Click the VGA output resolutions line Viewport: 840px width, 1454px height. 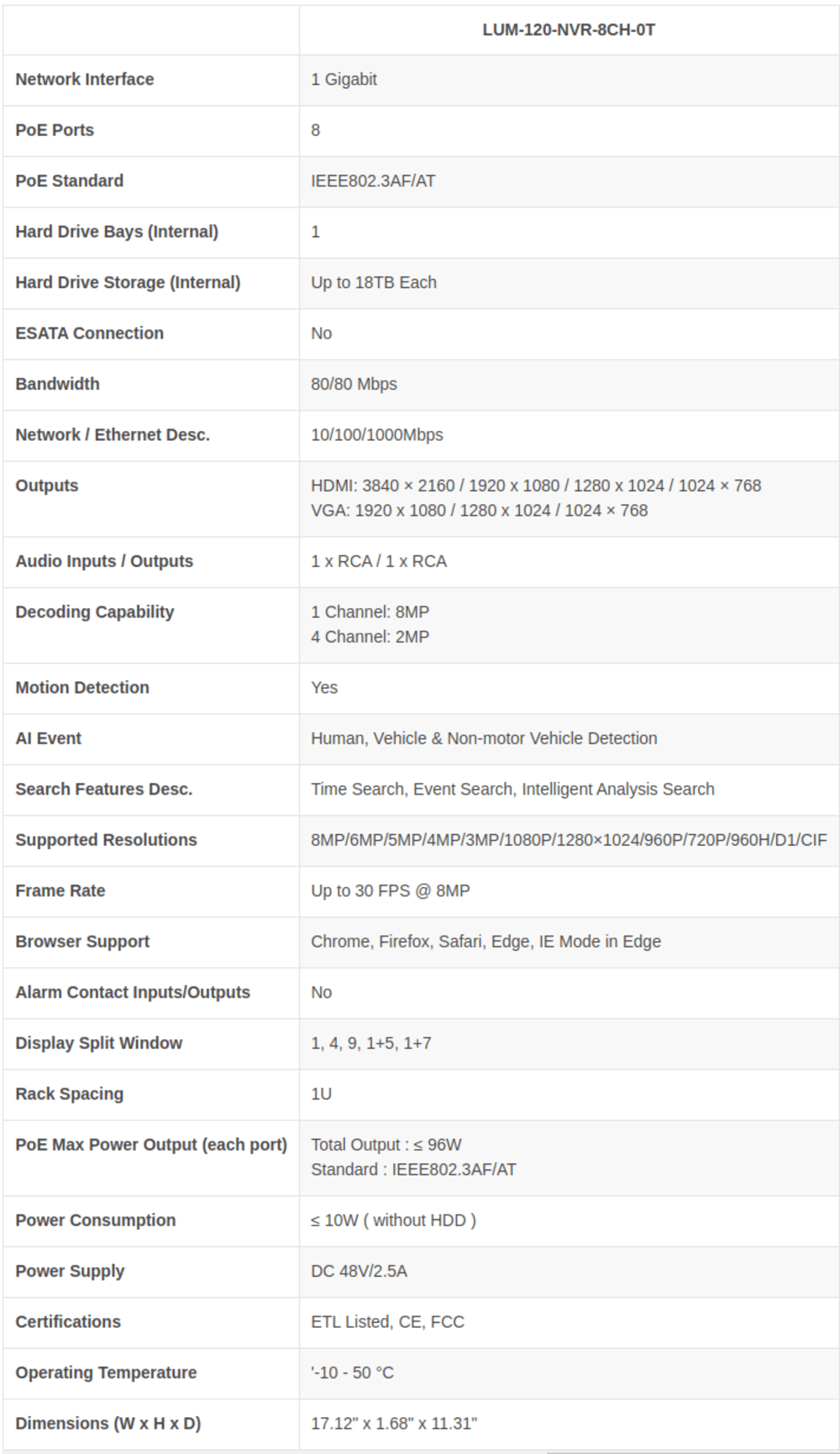(480, 511)
